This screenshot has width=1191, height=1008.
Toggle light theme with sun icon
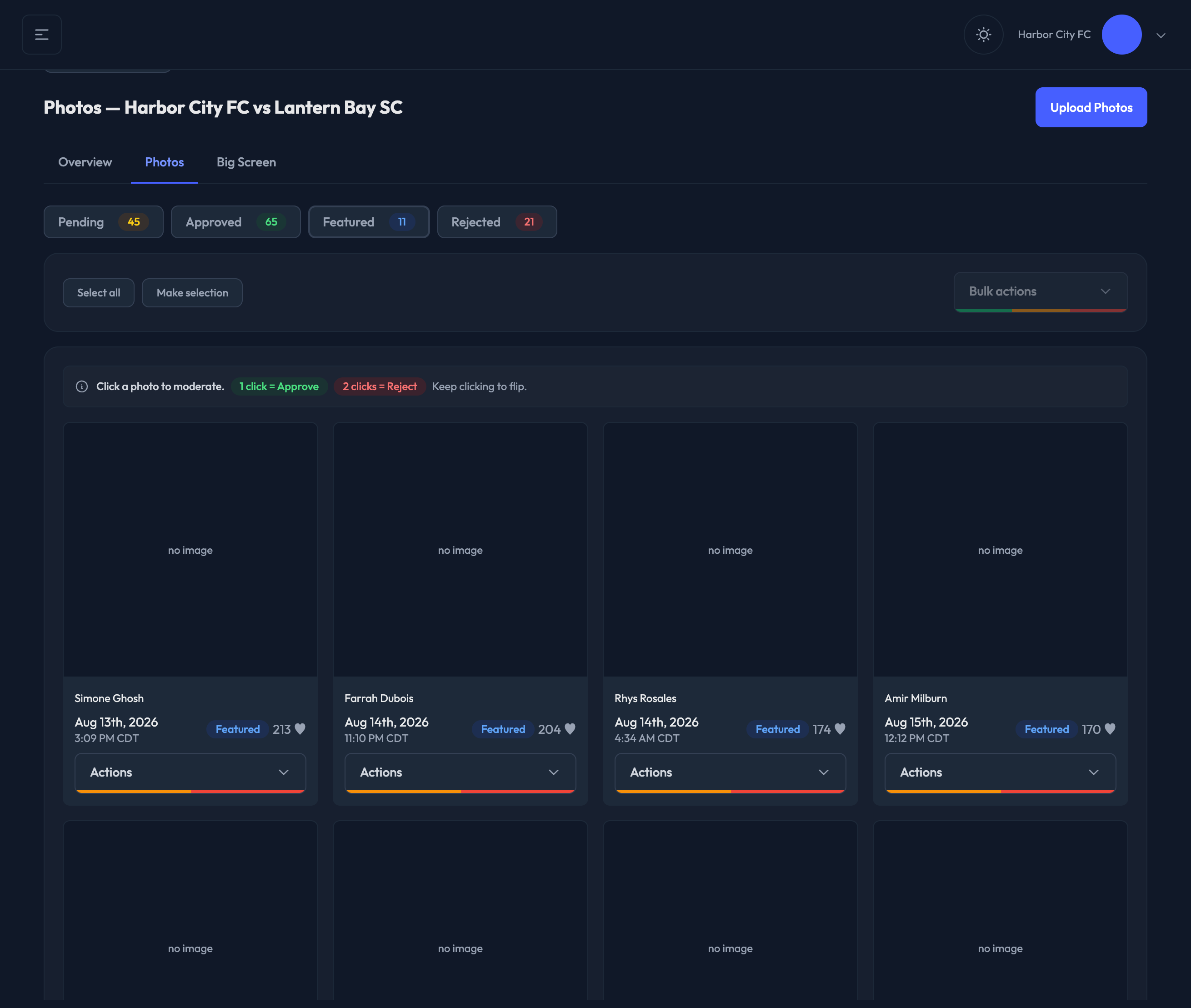click(x=983, y=34)
